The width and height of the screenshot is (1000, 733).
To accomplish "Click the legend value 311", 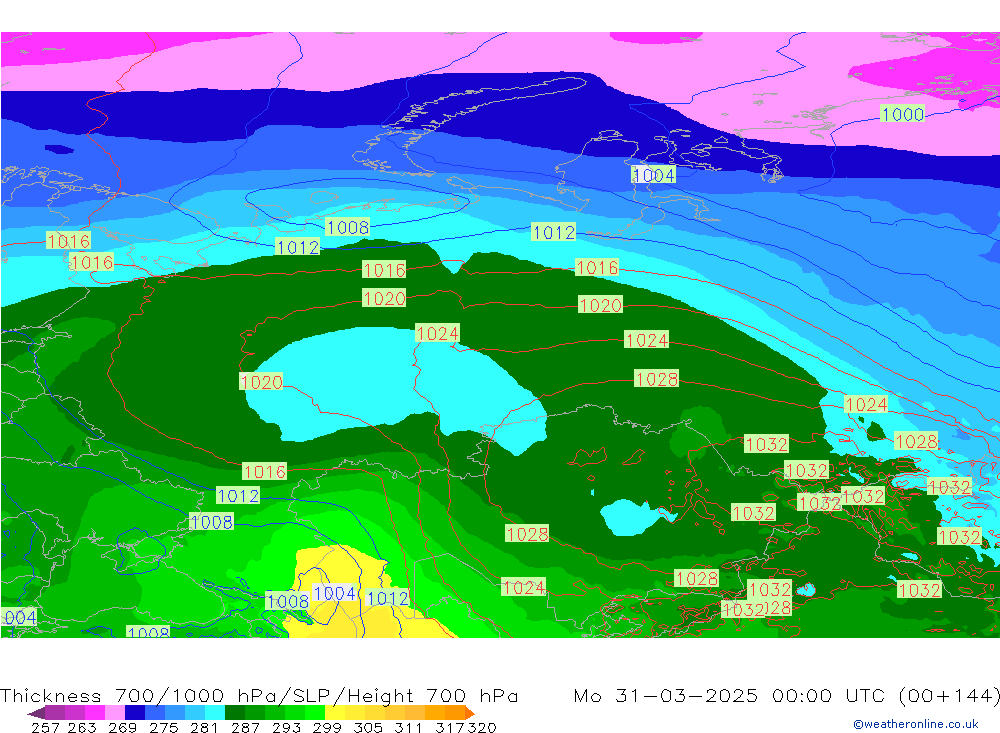I will [x=408, y=727].
